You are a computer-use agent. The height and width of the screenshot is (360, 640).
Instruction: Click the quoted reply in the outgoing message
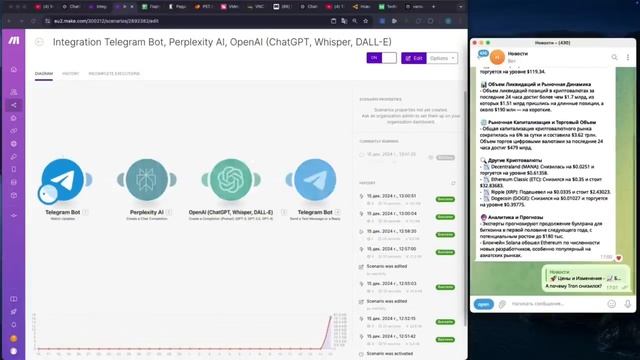(x=585, y=275)
